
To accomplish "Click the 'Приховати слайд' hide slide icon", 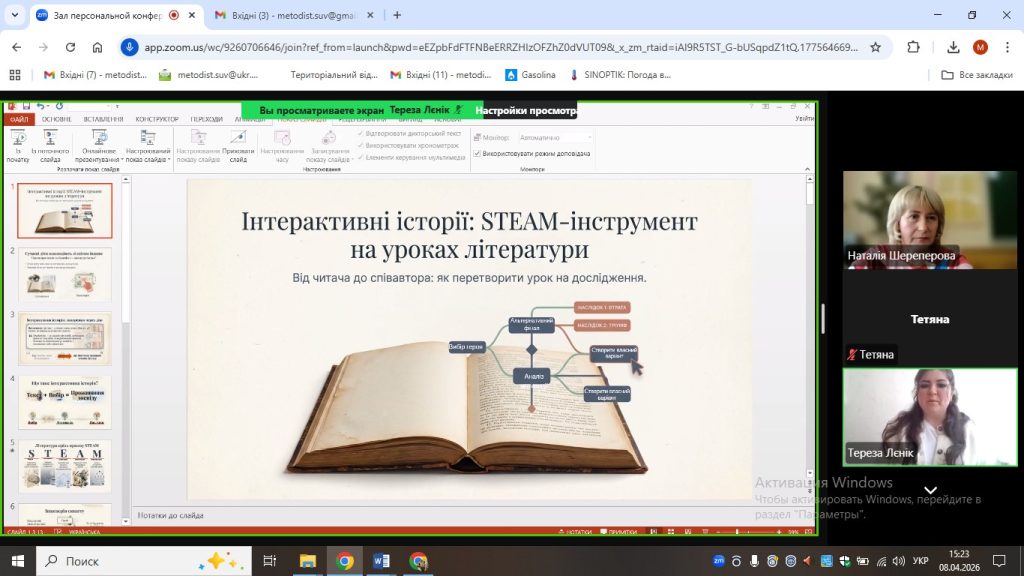I will (x=238, y=140).
